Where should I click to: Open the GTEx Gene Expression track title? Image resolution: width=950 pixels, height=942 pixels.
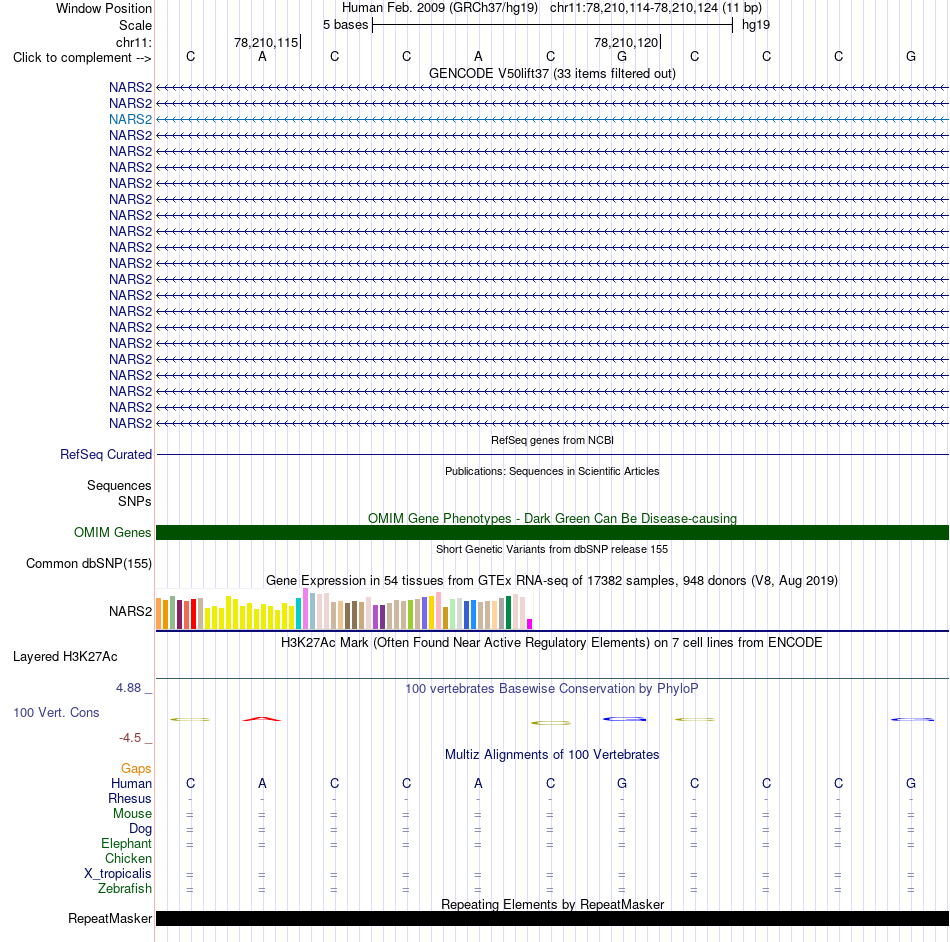tap(552, 580)
